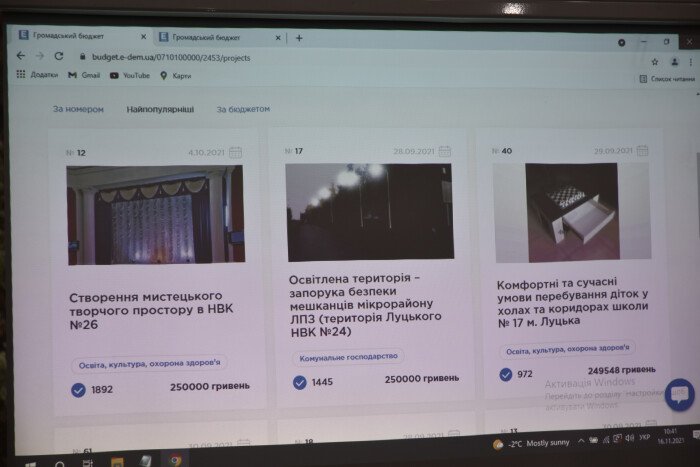Open the YouTube bookmark
The height and width of the screenshot is (467, 700).
[130, 75]
